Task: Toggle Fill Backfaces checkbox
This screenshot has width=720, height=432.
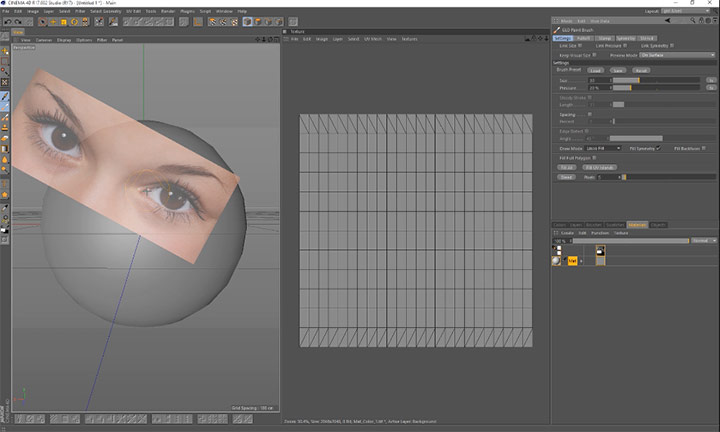Action: pos(703,148)
